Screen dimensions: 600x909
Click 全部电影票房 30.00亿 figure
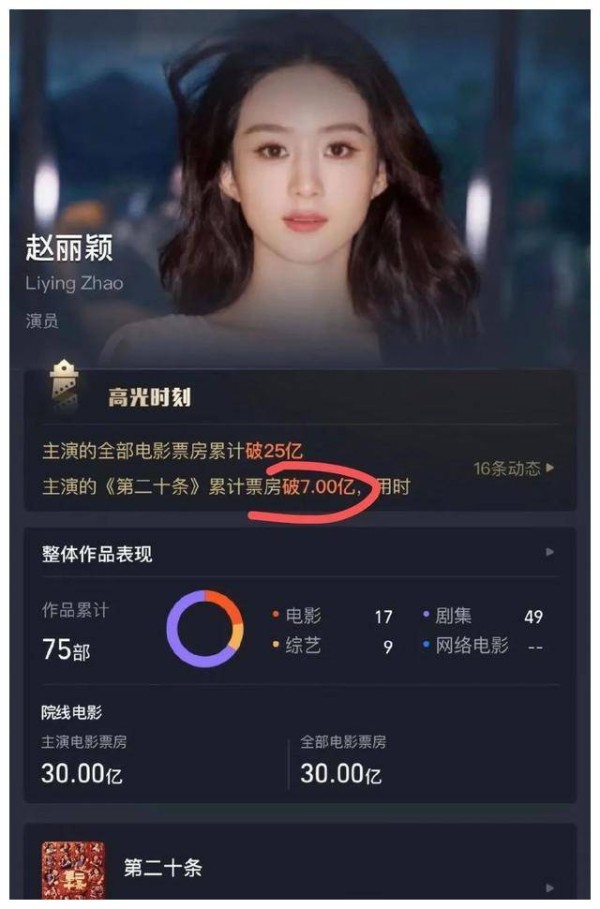(341, 774)
